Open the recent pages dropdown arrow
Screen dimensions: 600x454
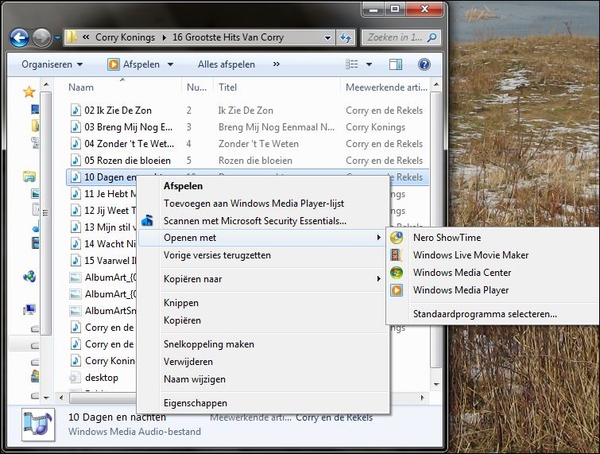tap(57, 38)
